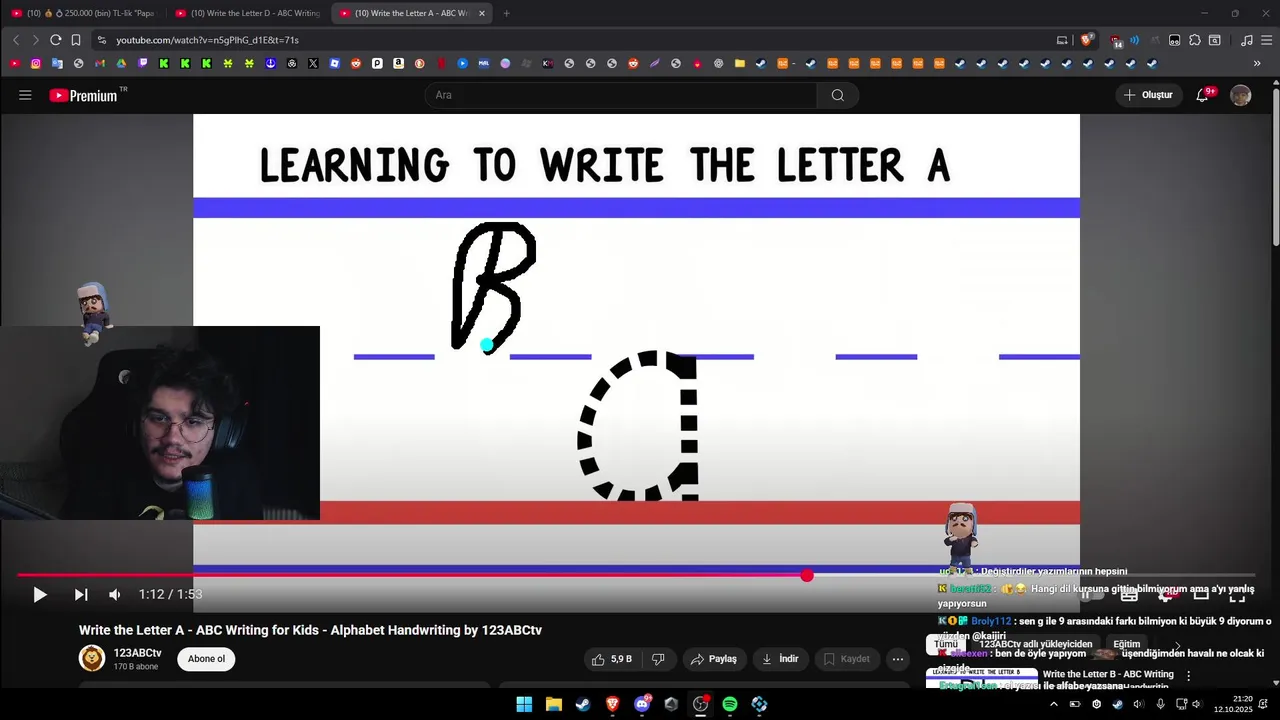Open the three-dot more actions menu

(898, 659)
